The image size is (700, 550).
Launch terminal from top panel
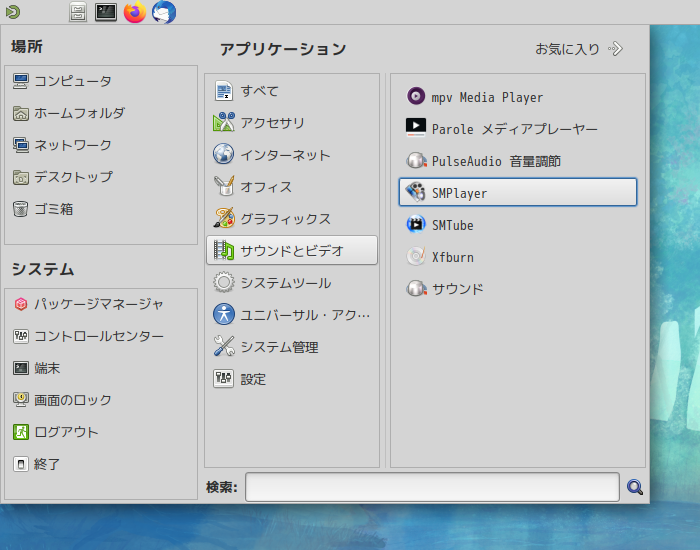[106, 12]
